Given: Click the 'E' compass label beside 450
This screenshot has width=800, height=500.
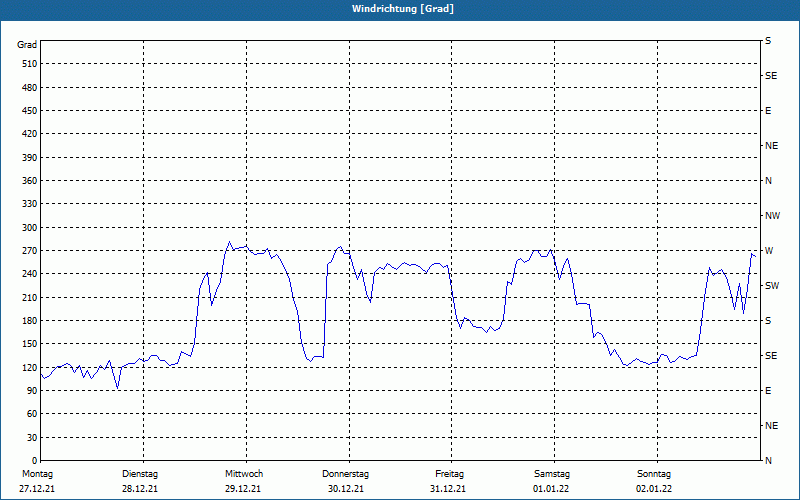Looking at the screenshot, I should (x=768, y=111).
